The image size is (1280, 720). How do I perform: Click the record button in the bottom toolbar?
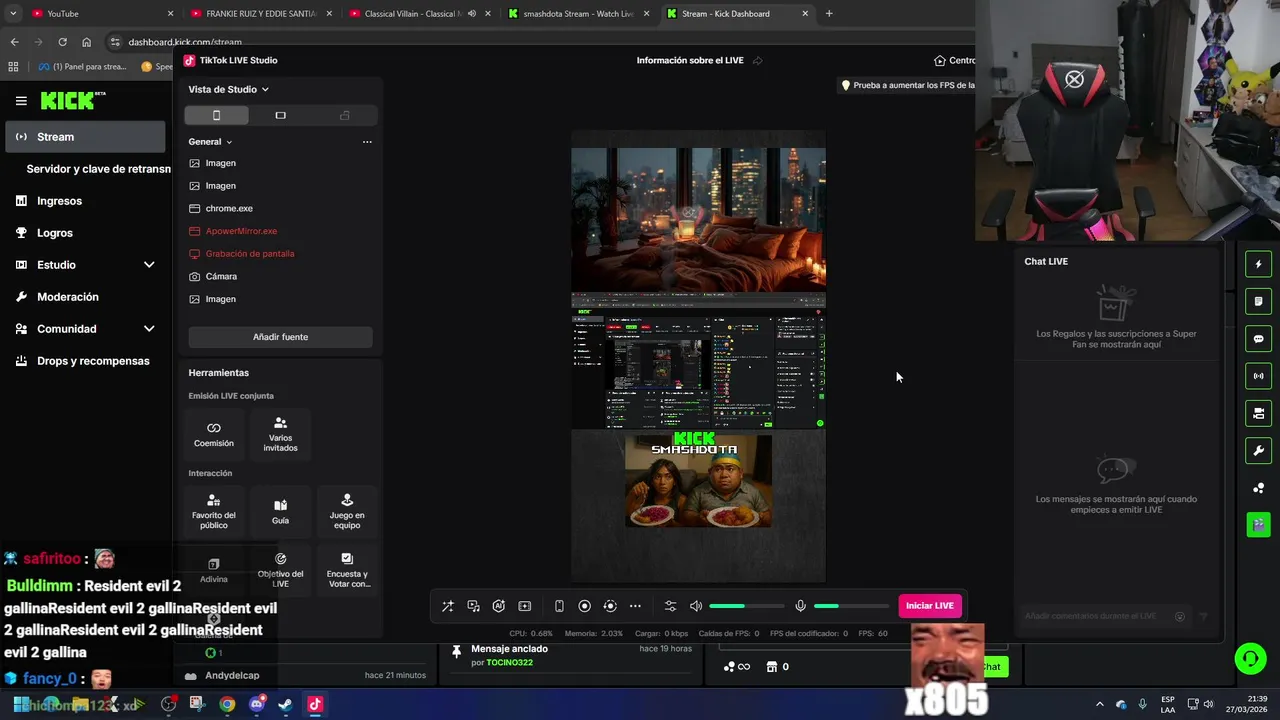coord(585,606)
